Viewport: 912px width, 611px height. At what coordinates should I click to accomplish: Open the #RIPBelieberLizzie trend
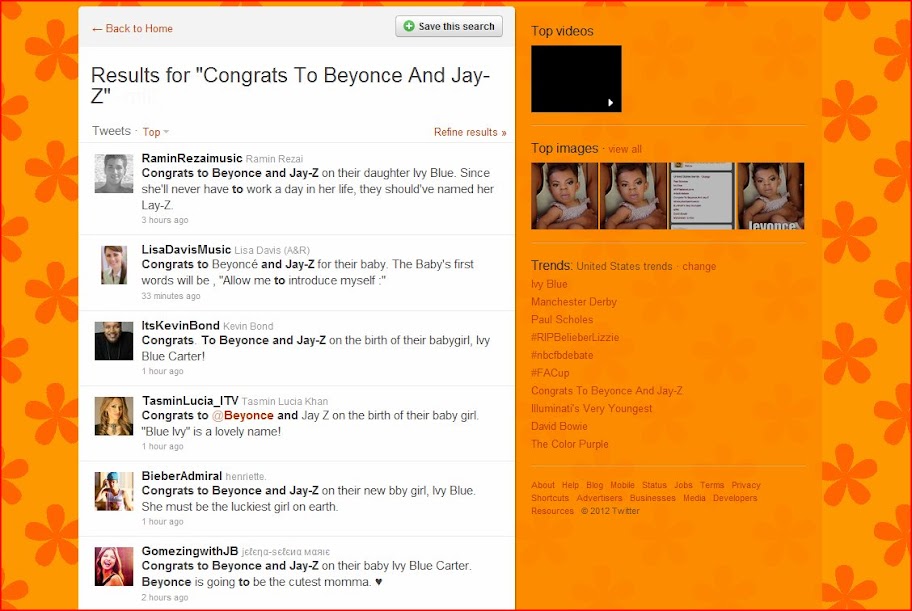point(575,338)
